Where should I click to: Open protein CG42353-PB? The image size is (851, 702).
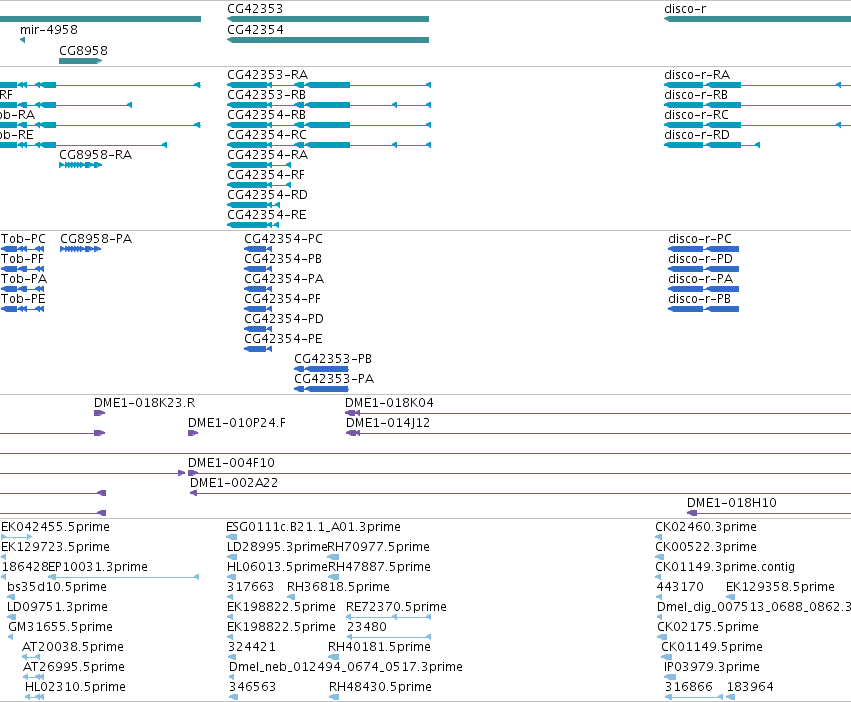(333, 359)
